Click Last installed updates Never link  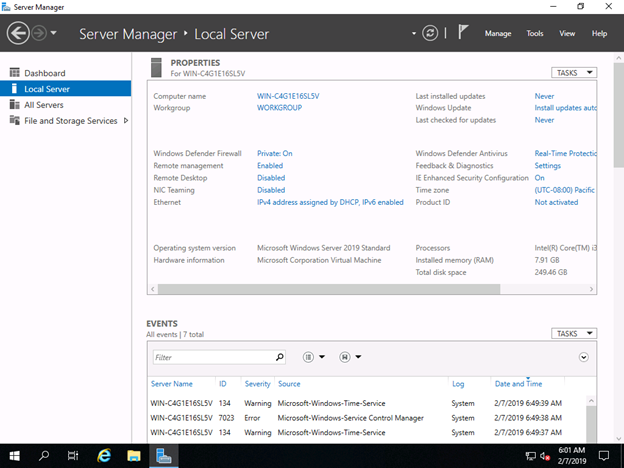[544, 96]
